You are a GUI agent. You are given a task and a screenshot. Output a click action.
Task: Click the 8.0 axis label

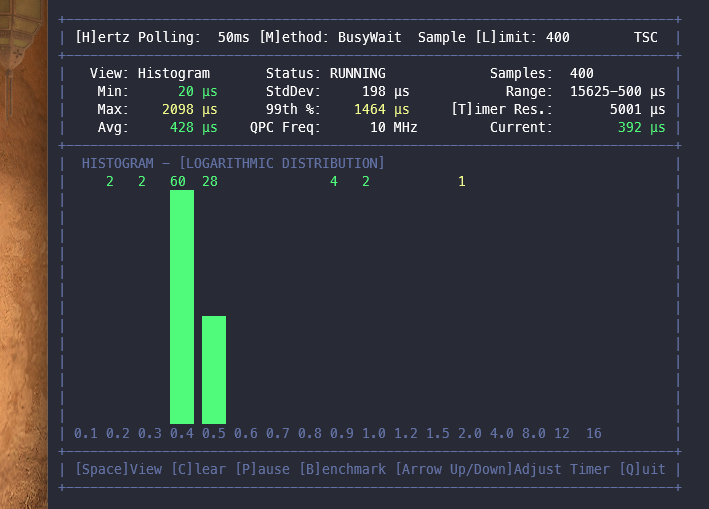coord(534,434)
